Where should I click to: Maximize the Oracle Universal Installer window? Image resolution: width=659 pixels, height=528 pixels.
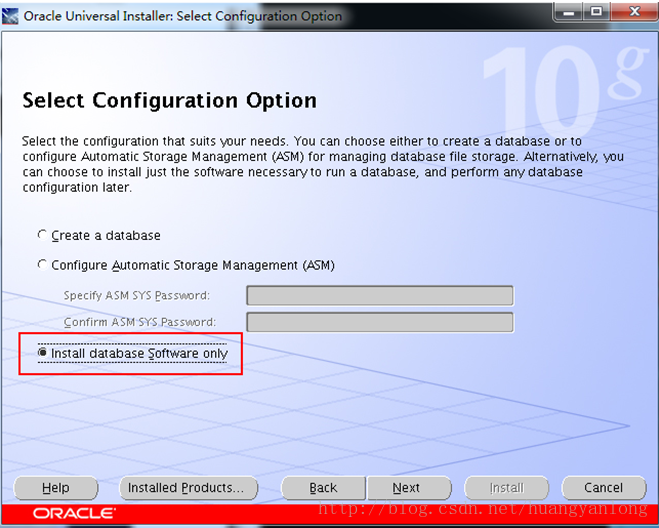click(596, 12)
